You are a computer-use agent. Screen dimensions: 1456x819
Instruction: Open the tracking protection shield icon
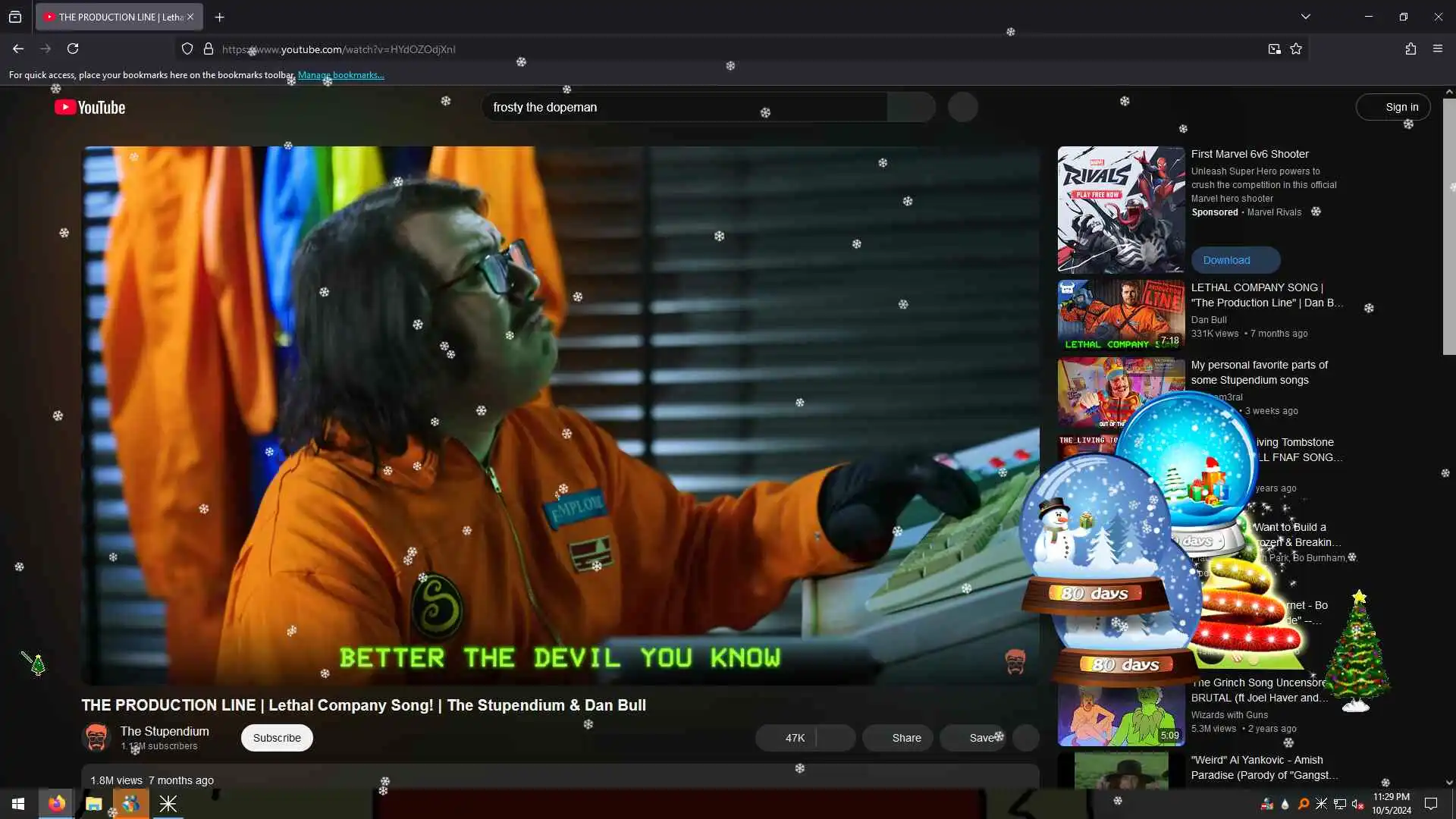(187, 49)
